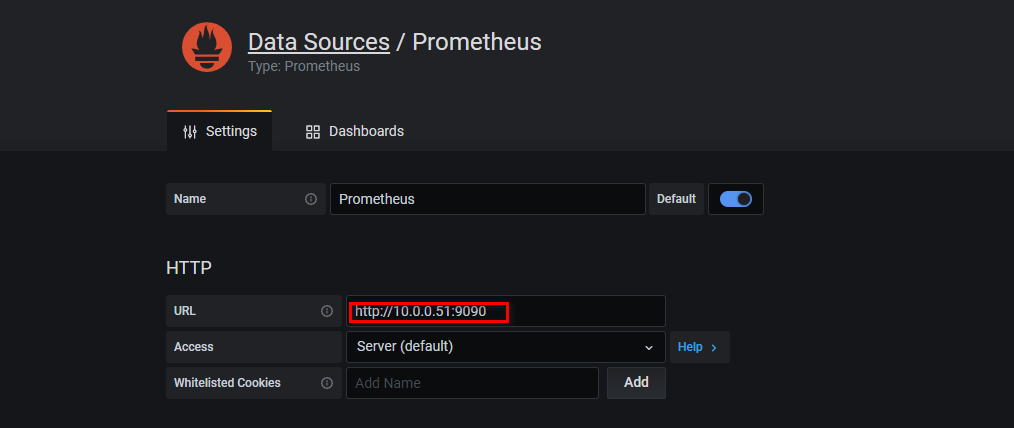Click the Whitelisted Cookies info icon
The image size is (1014, 428).
327,383
